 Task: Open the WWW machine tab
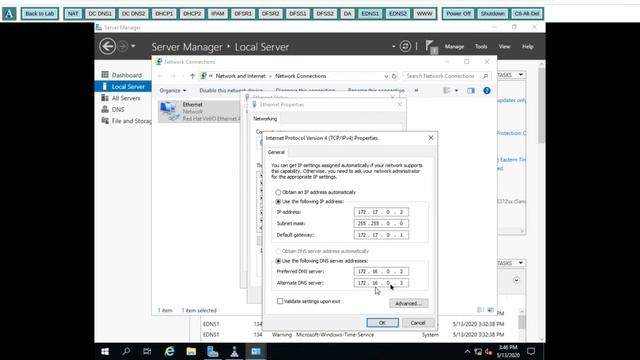[x=424, y=13]
